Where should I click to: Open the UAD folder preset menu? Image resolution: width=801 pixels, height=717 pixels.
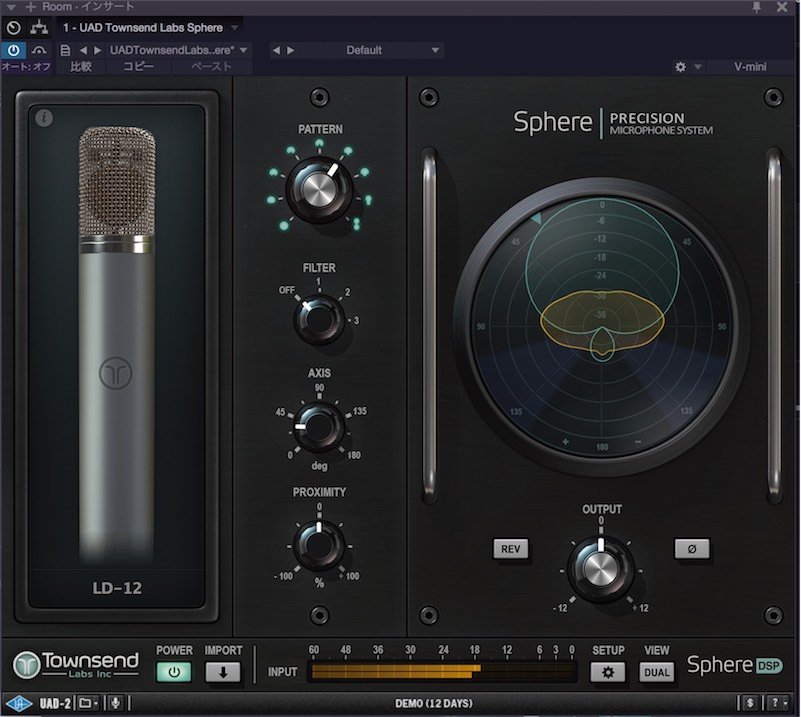click(x=88, y=704)
